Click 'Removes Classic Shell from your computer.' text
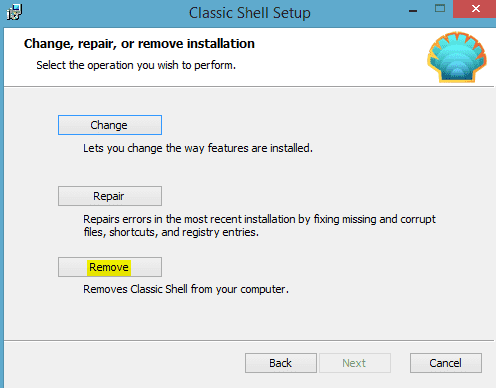 pyautogui.click(x=186, y=289)
